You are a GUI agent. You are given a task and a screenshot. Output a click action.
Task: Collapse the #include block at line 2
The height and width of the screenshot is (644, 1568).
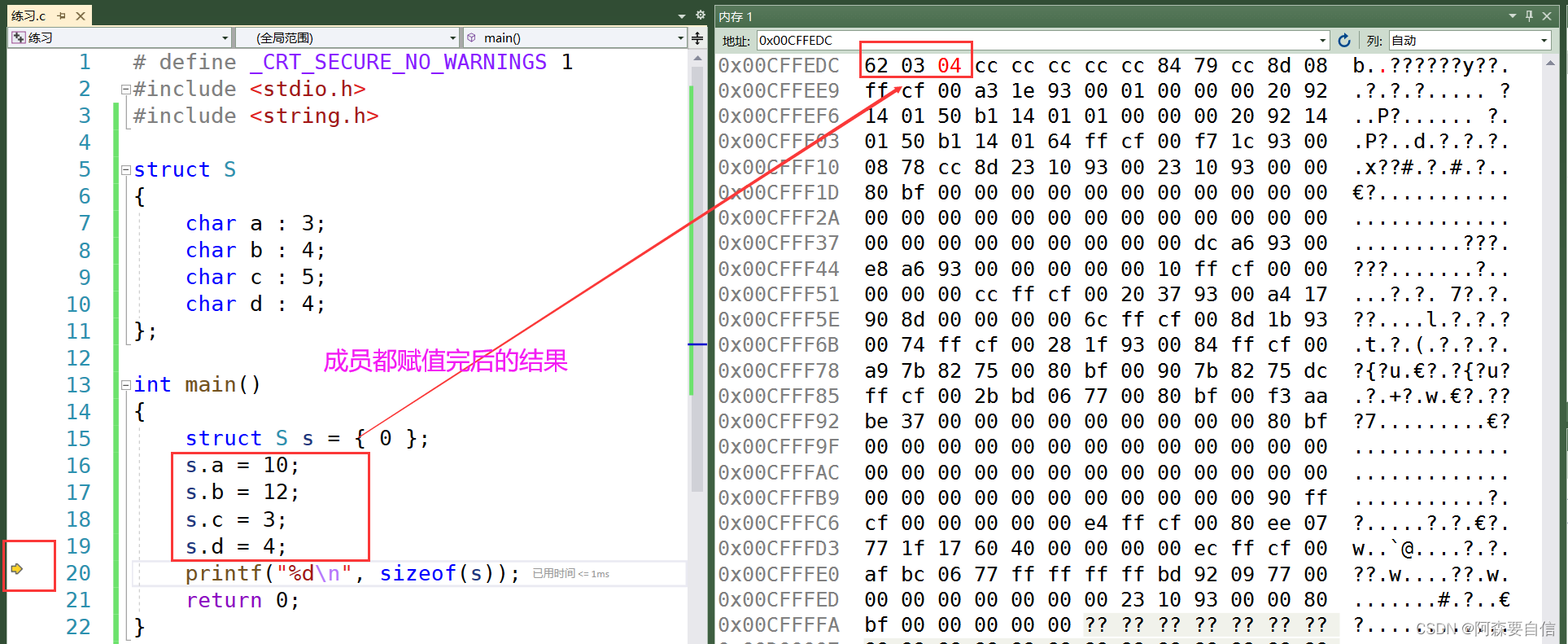tap(125, 90)
